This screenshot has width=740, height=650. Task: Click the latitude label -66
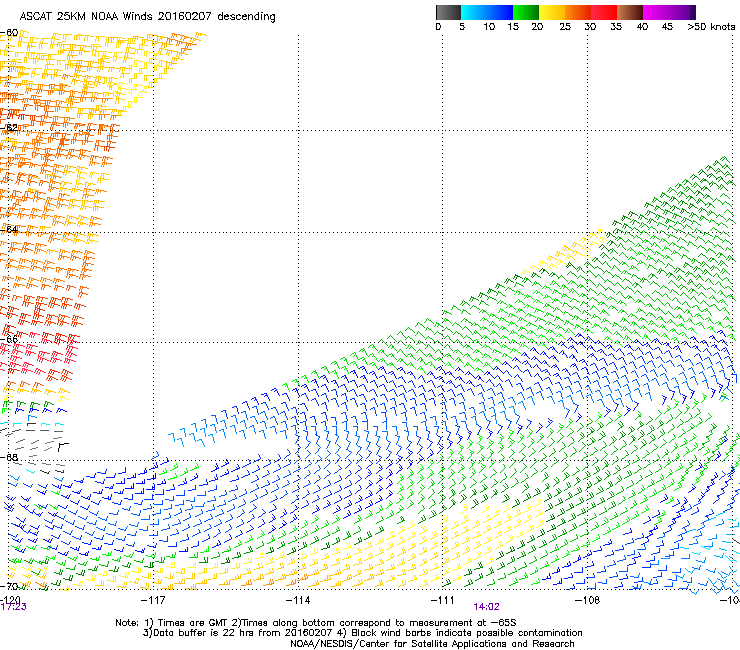(x=9, y=339)
